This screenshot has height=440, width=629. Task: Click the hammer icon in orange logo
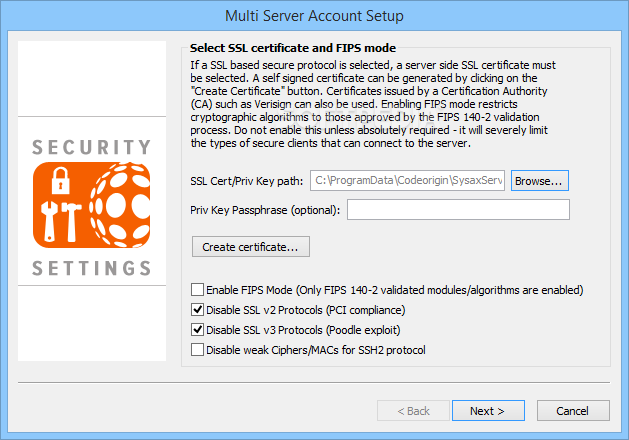point(70,221)
